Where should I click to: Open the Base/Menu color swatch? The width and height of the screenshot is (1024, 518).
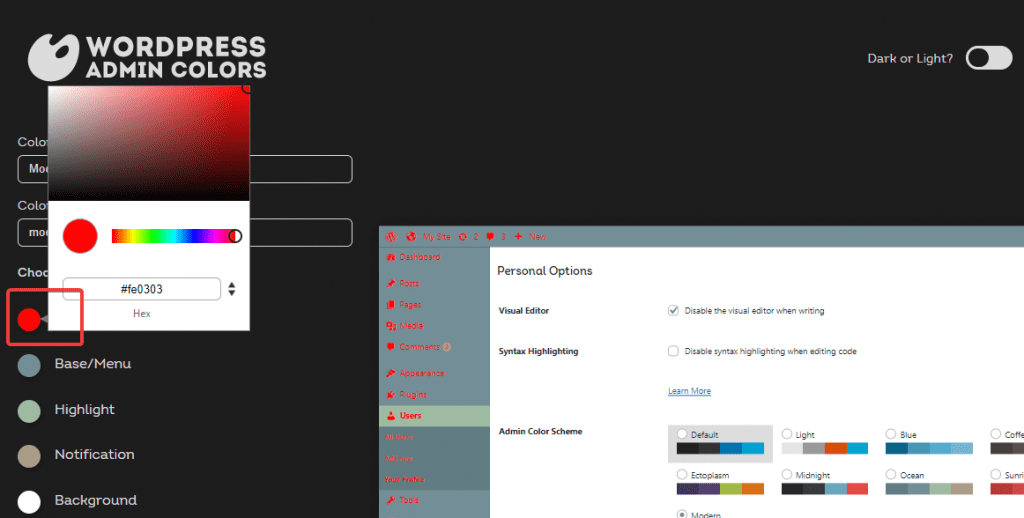pos(29,365)
